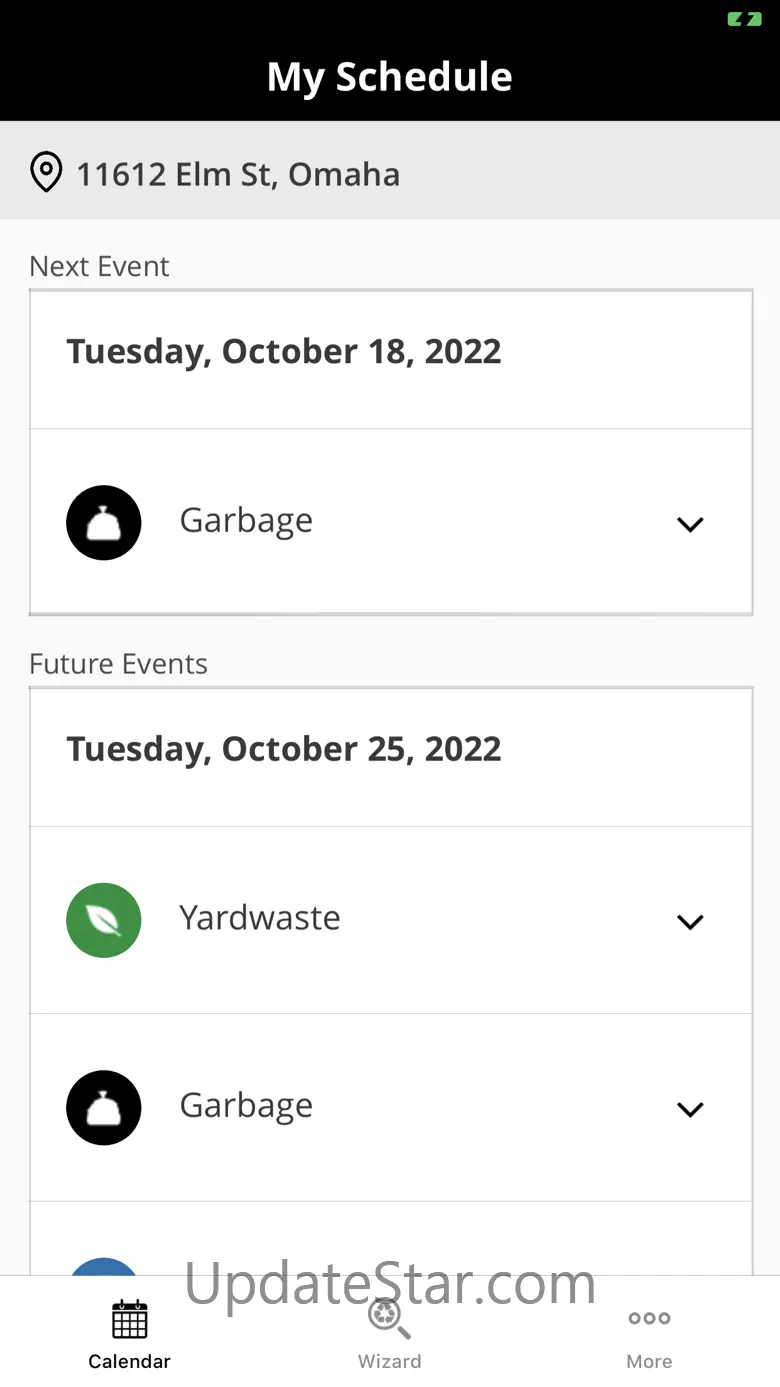Expand the Yardwaste chevron
This screenshot has width=780, height=1387.
coord(690,922)
